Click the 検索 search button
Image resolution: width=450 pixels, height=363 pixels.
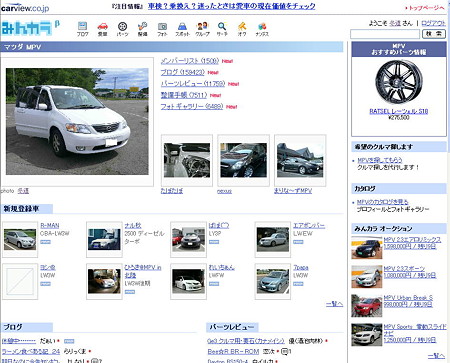coord(434,34)
